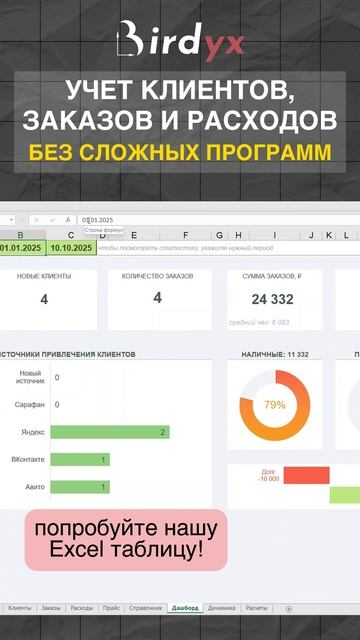Open the Заказы sheet tab
Screen dimensions: 360x640
[51, 608]
